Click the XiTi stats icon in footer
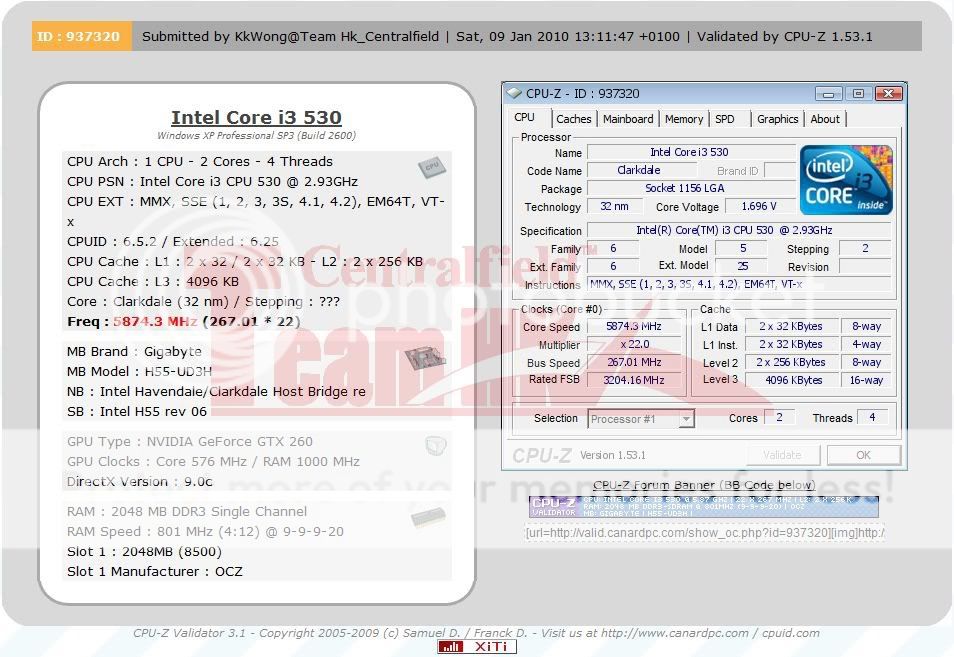This screenshot has width=954, height=657. coord(477,647)
